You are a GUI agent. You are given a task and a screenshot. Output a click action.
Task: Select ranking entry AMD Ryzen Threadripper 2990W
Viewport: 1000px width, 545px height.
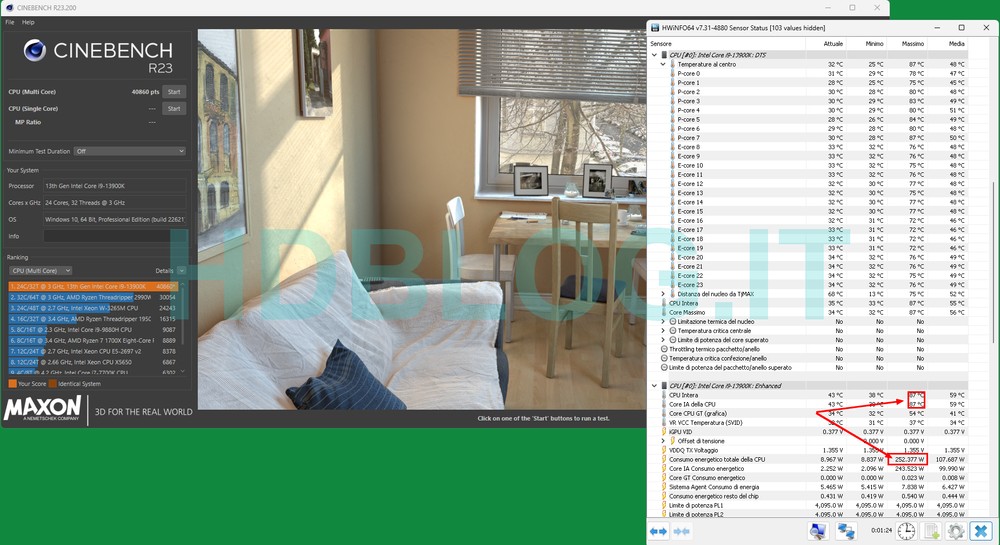pyautogui.click(x=93, y=297)
